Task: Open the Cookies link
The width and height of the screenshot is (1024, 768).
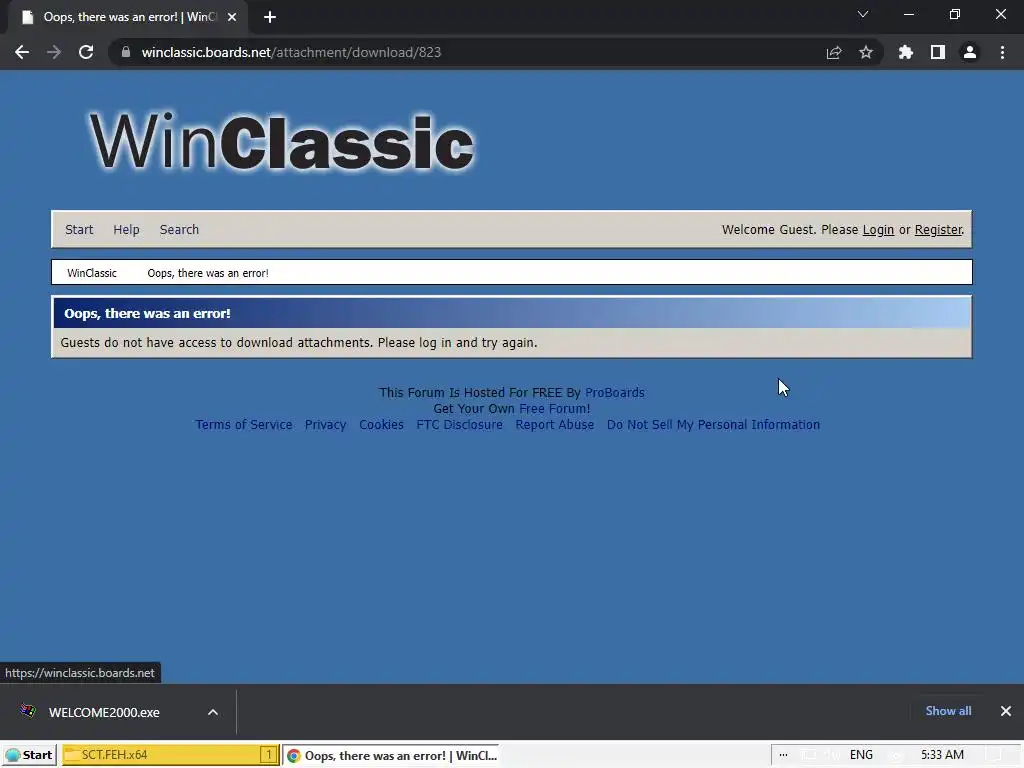Action: [381, 424]
